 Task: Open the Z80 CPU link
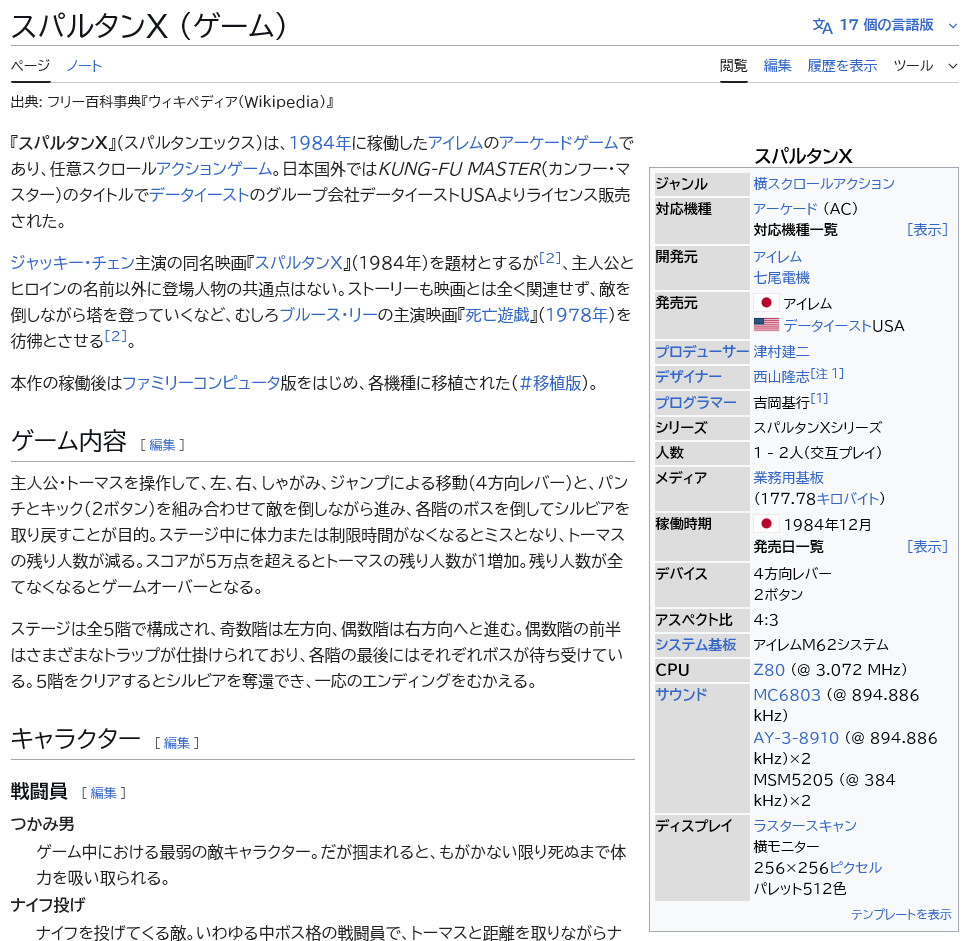coord(769,670)
